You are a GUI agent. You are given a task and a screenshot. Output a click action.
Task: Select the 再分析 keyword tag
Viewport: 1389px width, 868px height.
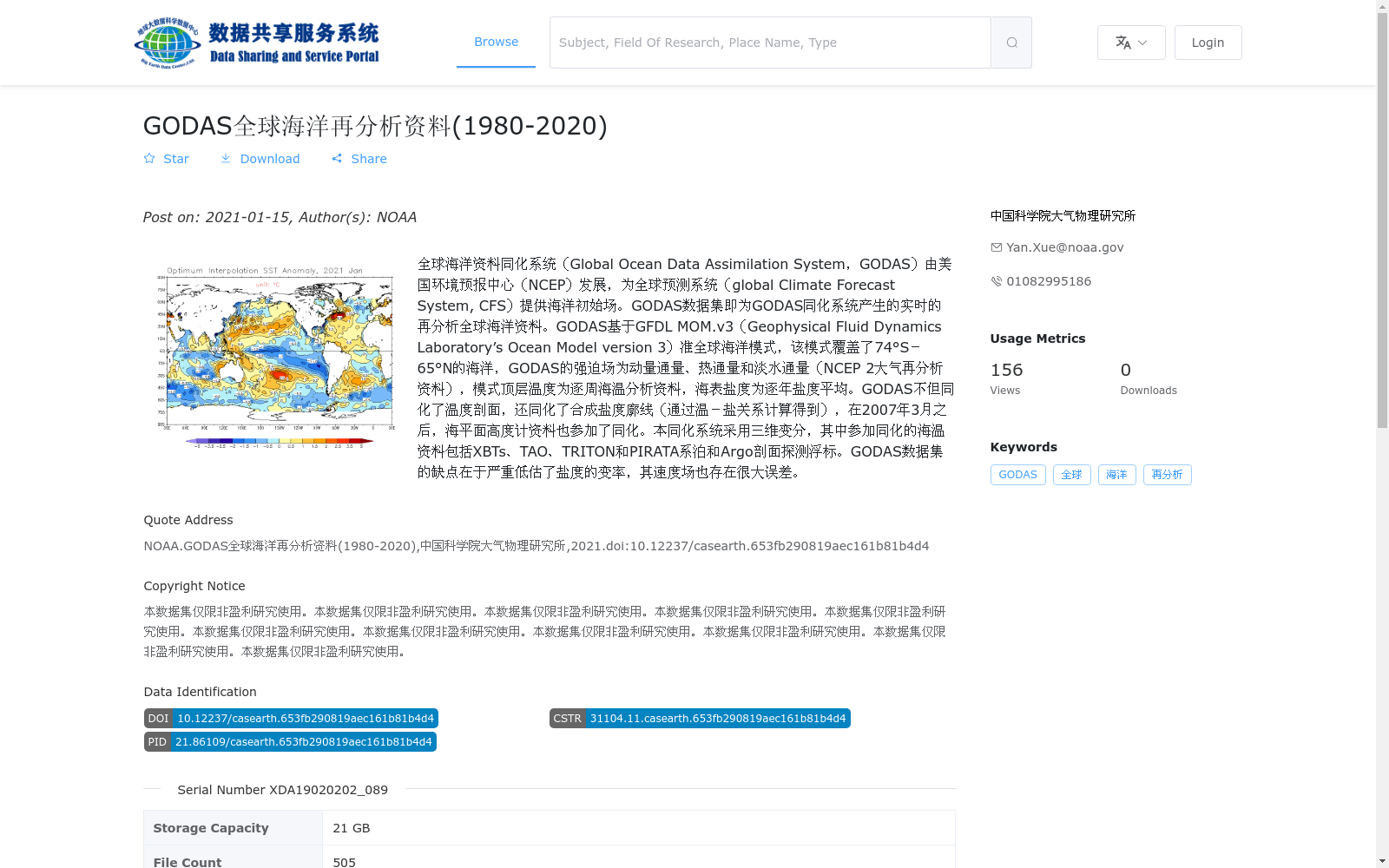point(1167,475)
